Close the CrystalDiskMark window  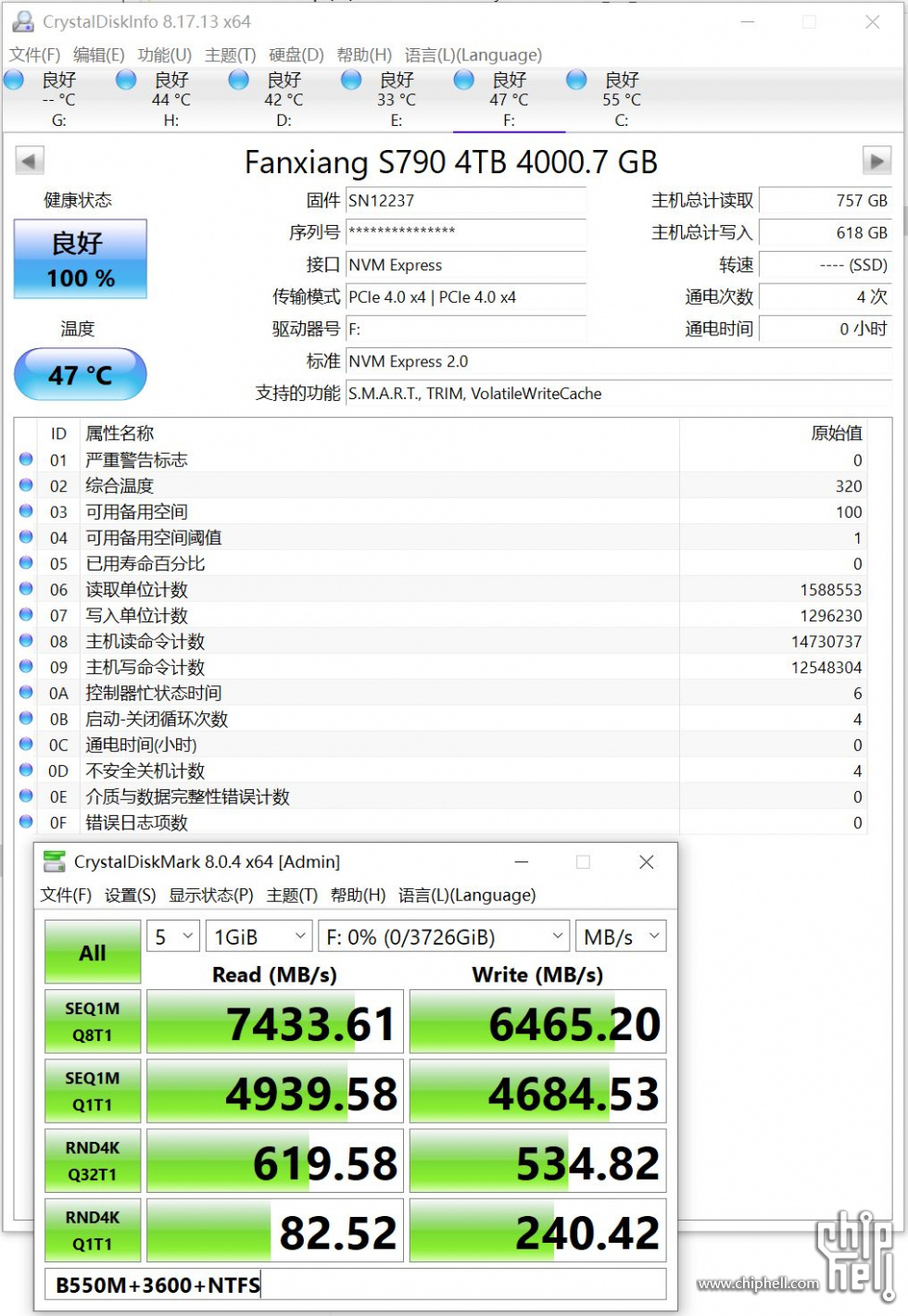647,862
